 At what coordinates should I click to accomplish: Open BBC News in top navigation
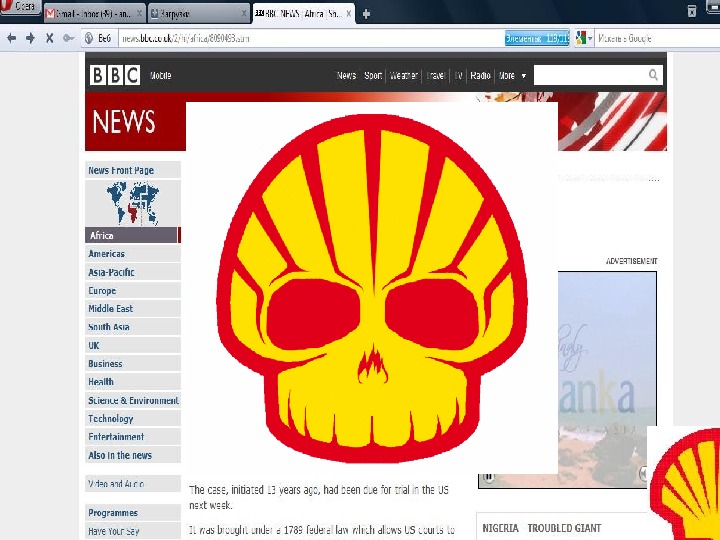[346, 75]
